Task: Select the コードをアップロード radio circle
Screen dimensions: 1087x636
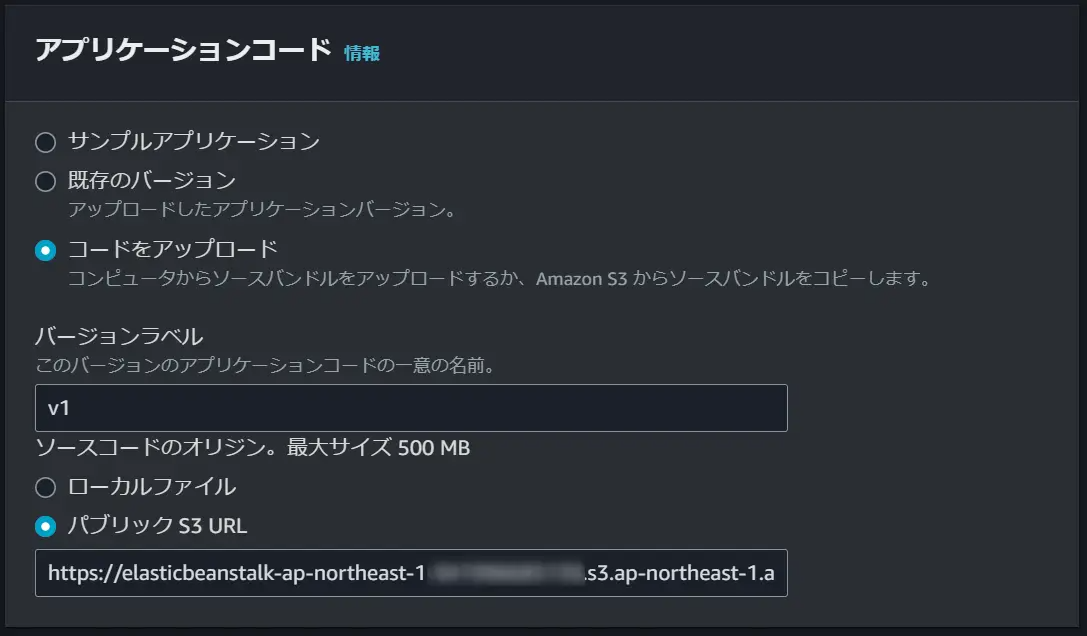Action: tap(46, 250)
